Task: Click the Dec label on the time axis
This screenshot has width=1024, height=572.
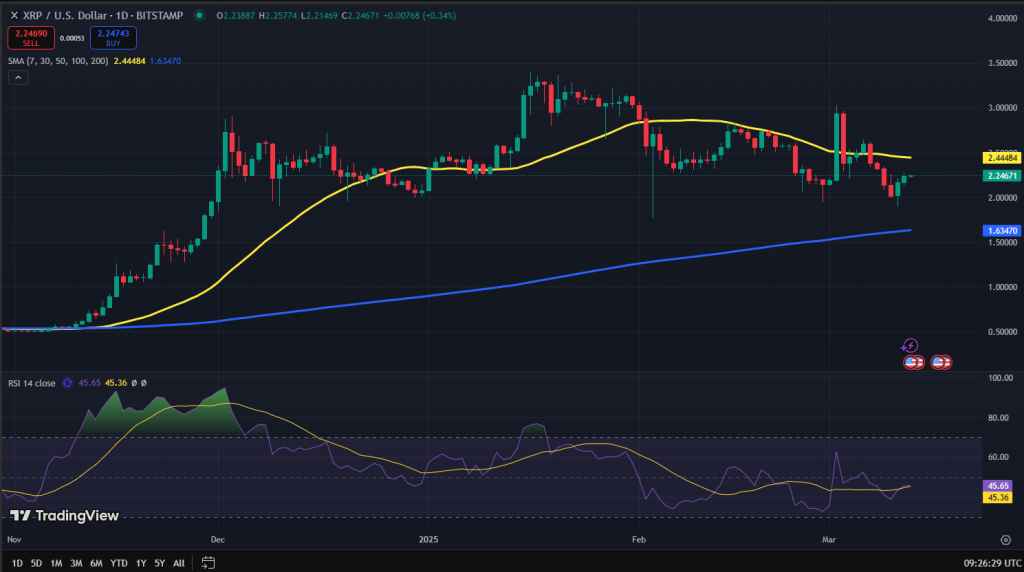Action: 217,539
